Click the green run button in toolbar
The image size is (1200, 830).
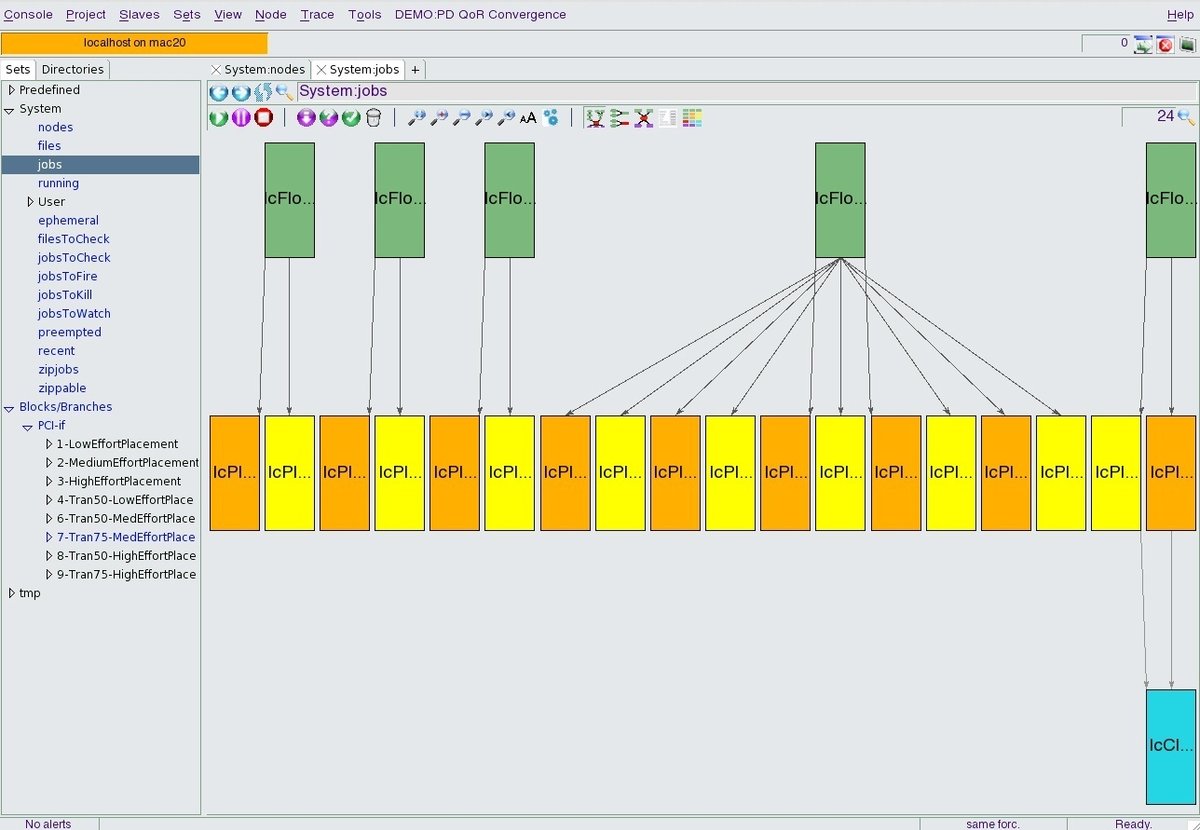(x=218, y=118)
